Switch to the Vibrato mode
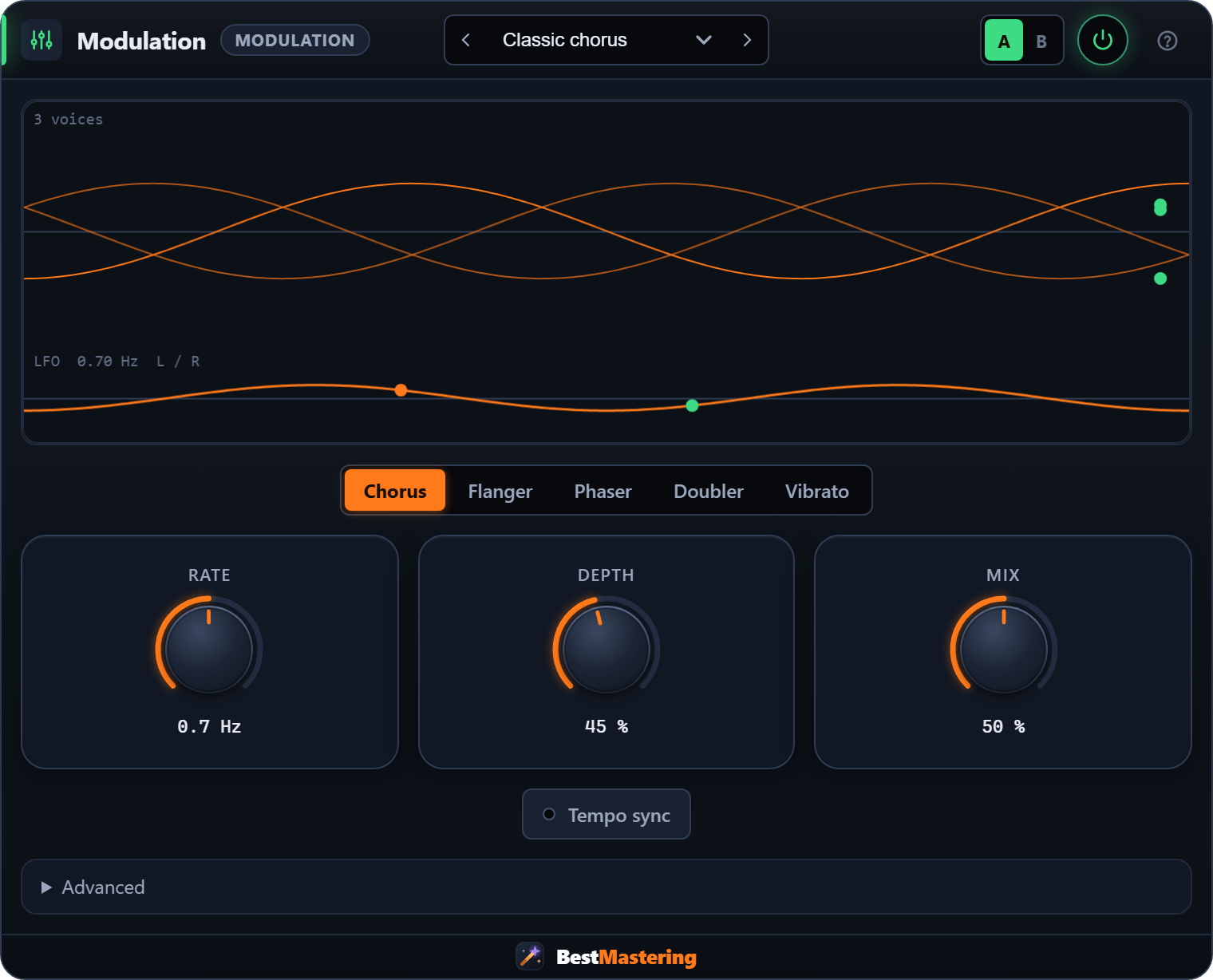1213x980 pixels. 817,491
